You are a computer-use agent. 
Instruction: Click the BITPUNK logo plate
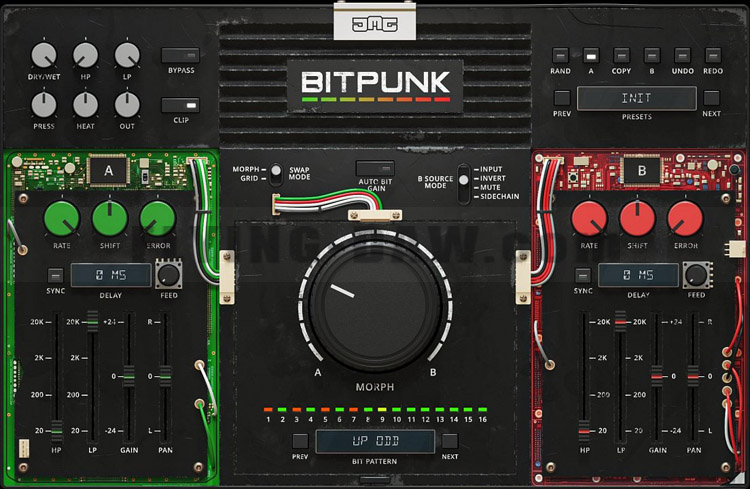click(x=375, y=86)
